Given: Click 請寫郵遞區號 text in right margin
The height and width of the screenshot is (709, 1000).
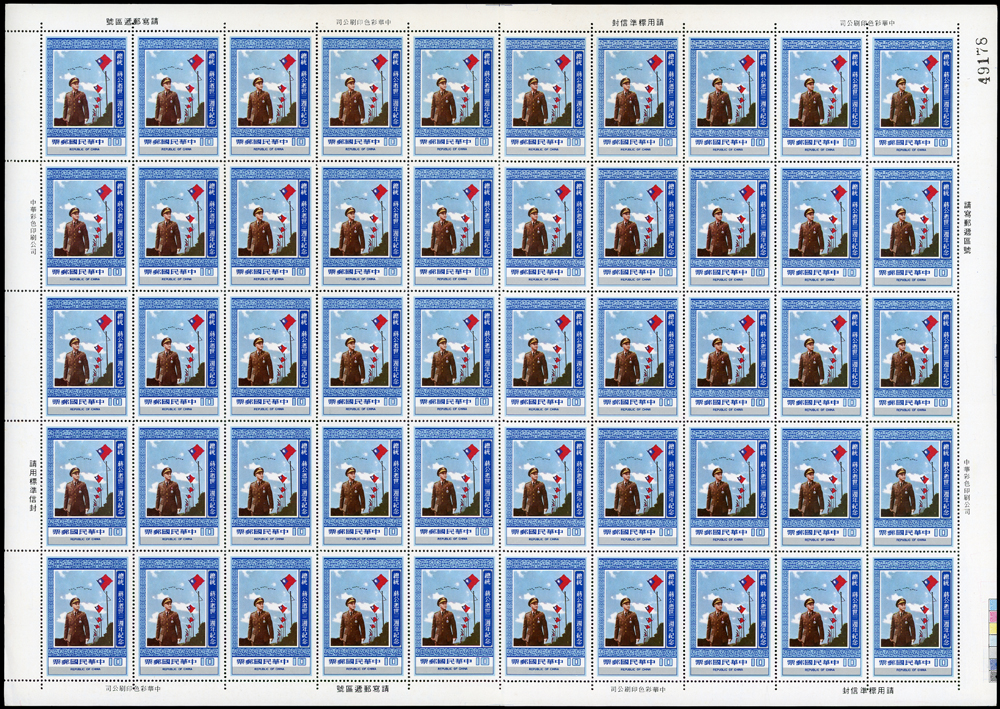Looking at the screenshot, I should tap(980, 228).
